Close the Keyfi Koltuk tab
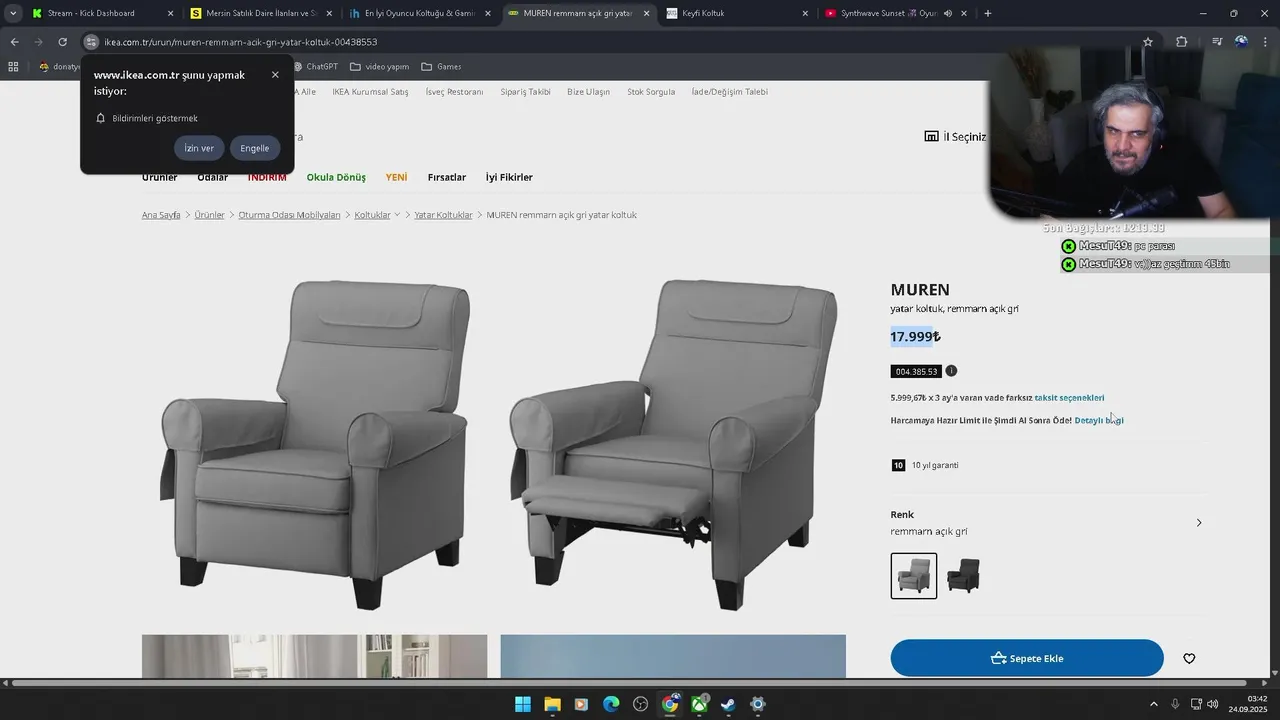The image size is (1280, 720). (x=805, y=14)
